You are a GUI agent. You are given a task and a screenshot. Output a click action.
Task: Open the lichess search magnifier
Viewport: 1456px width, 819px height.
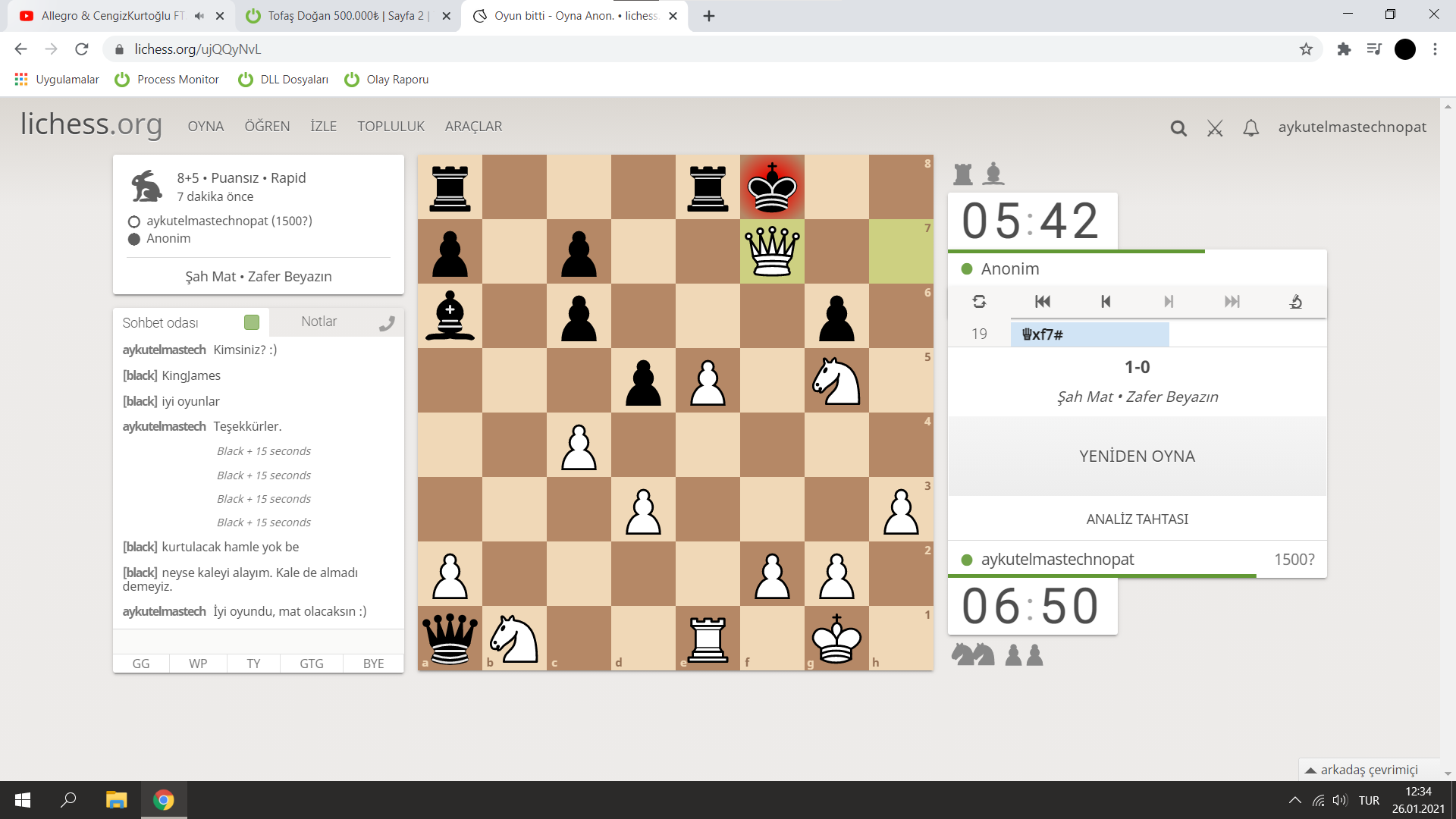click(1178, 128)
